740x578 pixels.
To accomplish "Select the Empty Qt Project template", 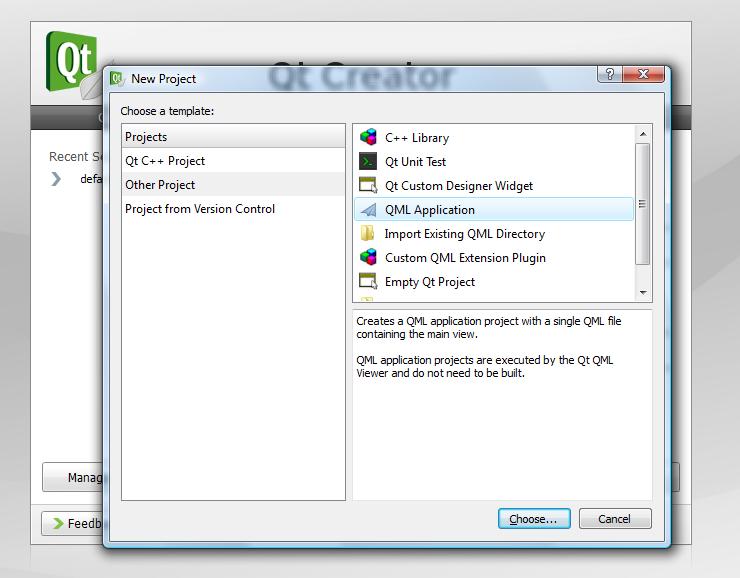I will (x=494, y=282).
